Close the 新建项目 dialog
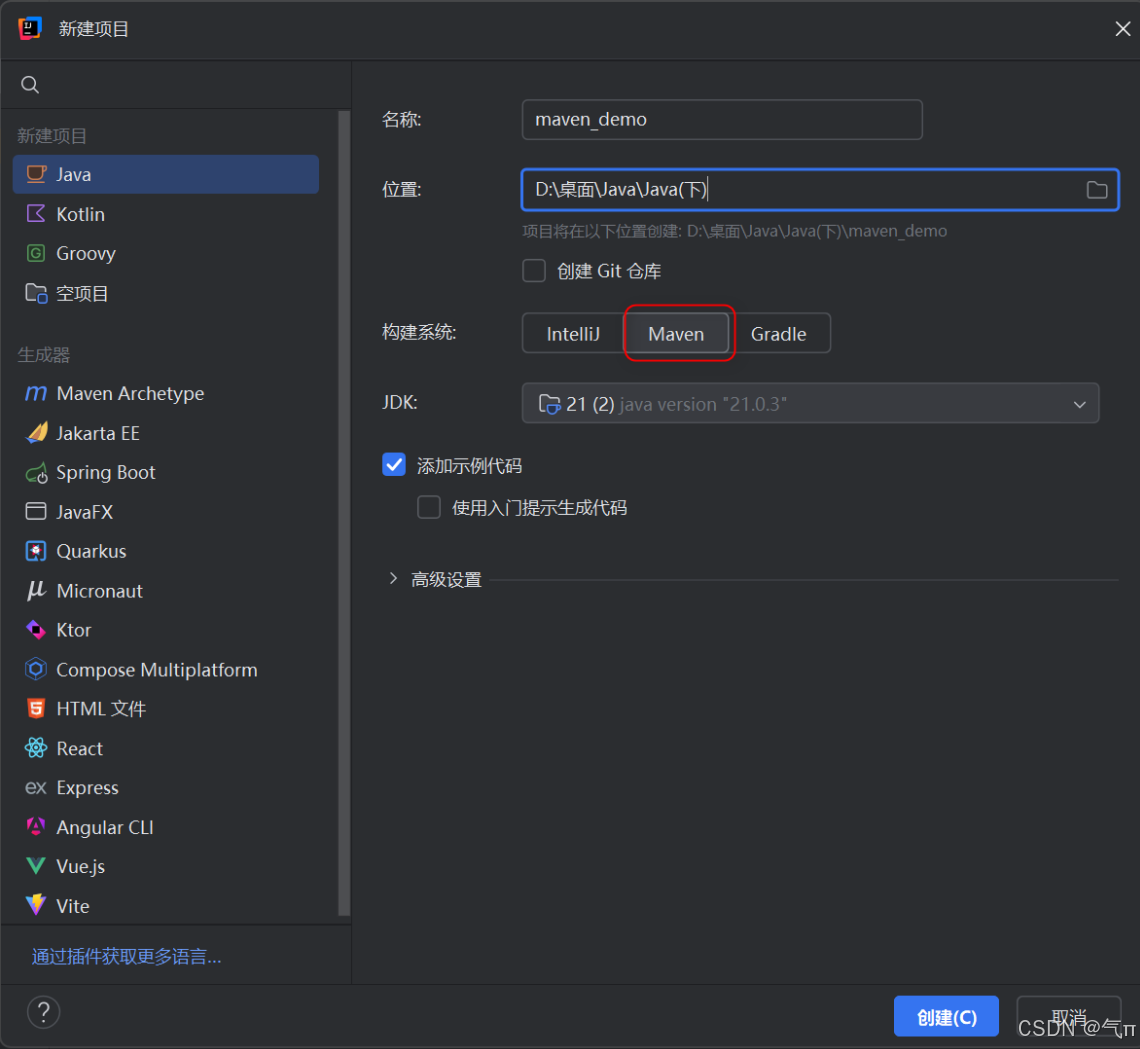Image resolution: width=1140 pixels, height=1049 pixels. [x=1123, y=28]
